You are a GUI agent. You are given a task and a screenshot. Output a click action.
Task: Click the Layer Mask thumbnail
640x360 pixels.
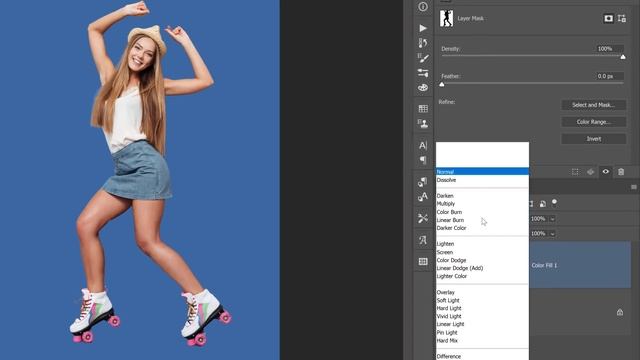(x=446, y=18)
